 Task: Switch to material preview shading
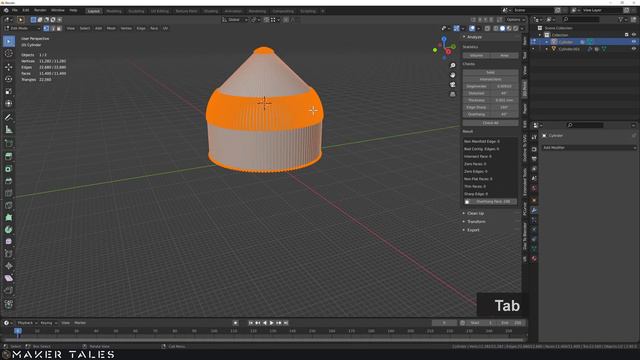[509, 28]
